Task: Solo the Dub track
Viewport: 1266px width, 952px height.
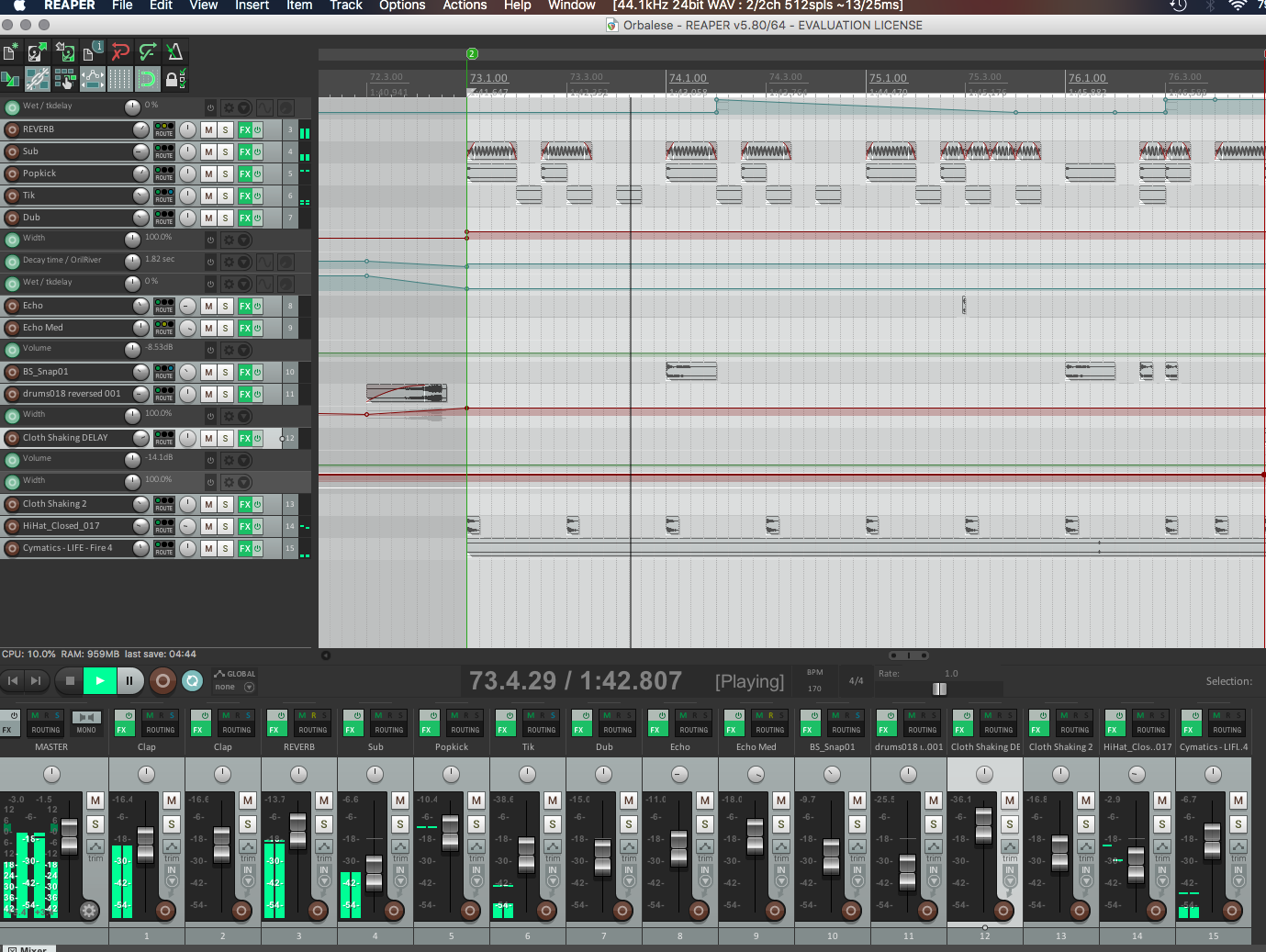Action: [226, 218]
